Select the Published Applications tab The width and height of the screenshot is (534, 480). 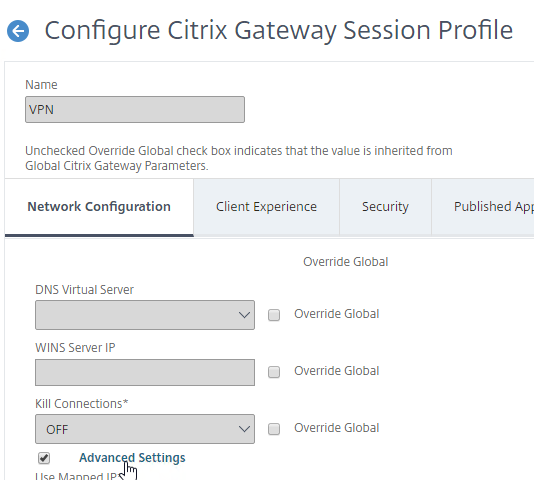[x=483, y=207]
